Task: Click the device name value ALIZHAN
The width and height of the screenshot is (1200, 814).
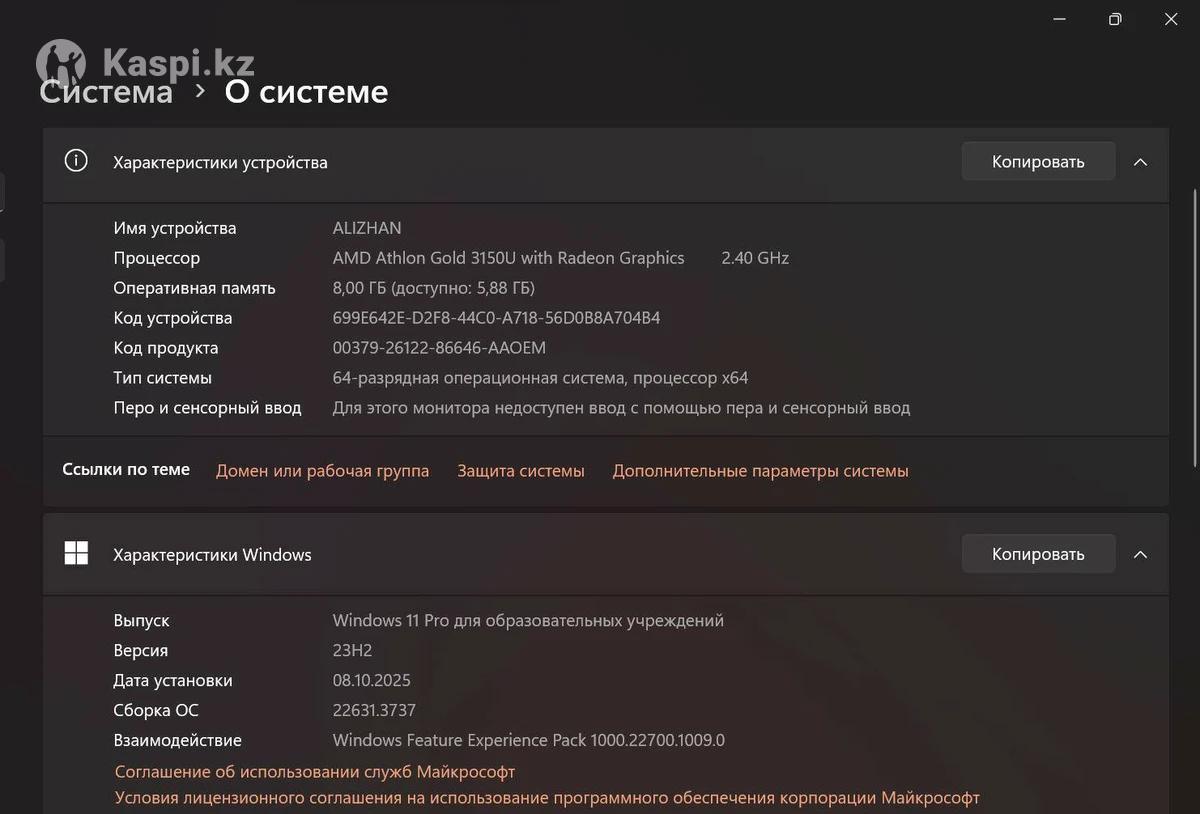Action: [x=367, y=228]
